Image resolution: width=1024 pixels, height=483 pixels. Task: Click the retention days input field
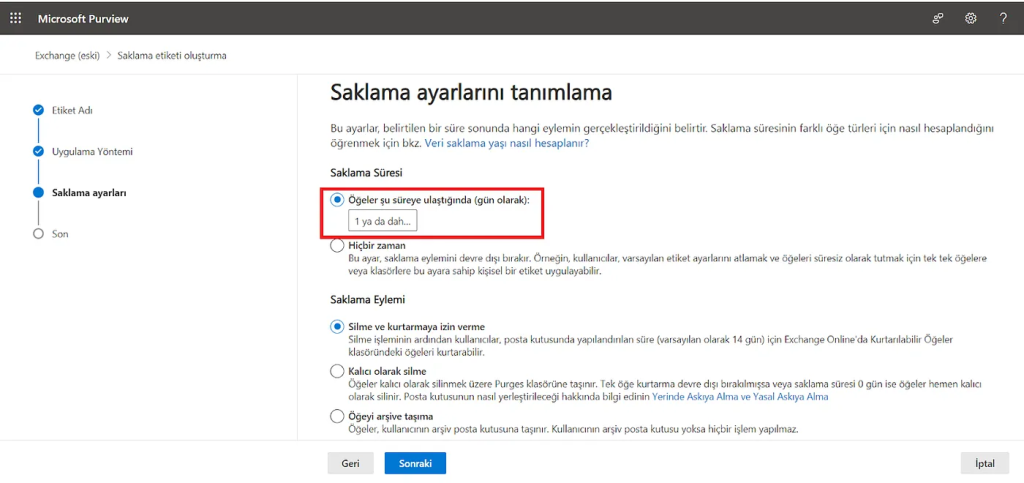[382, 221]
